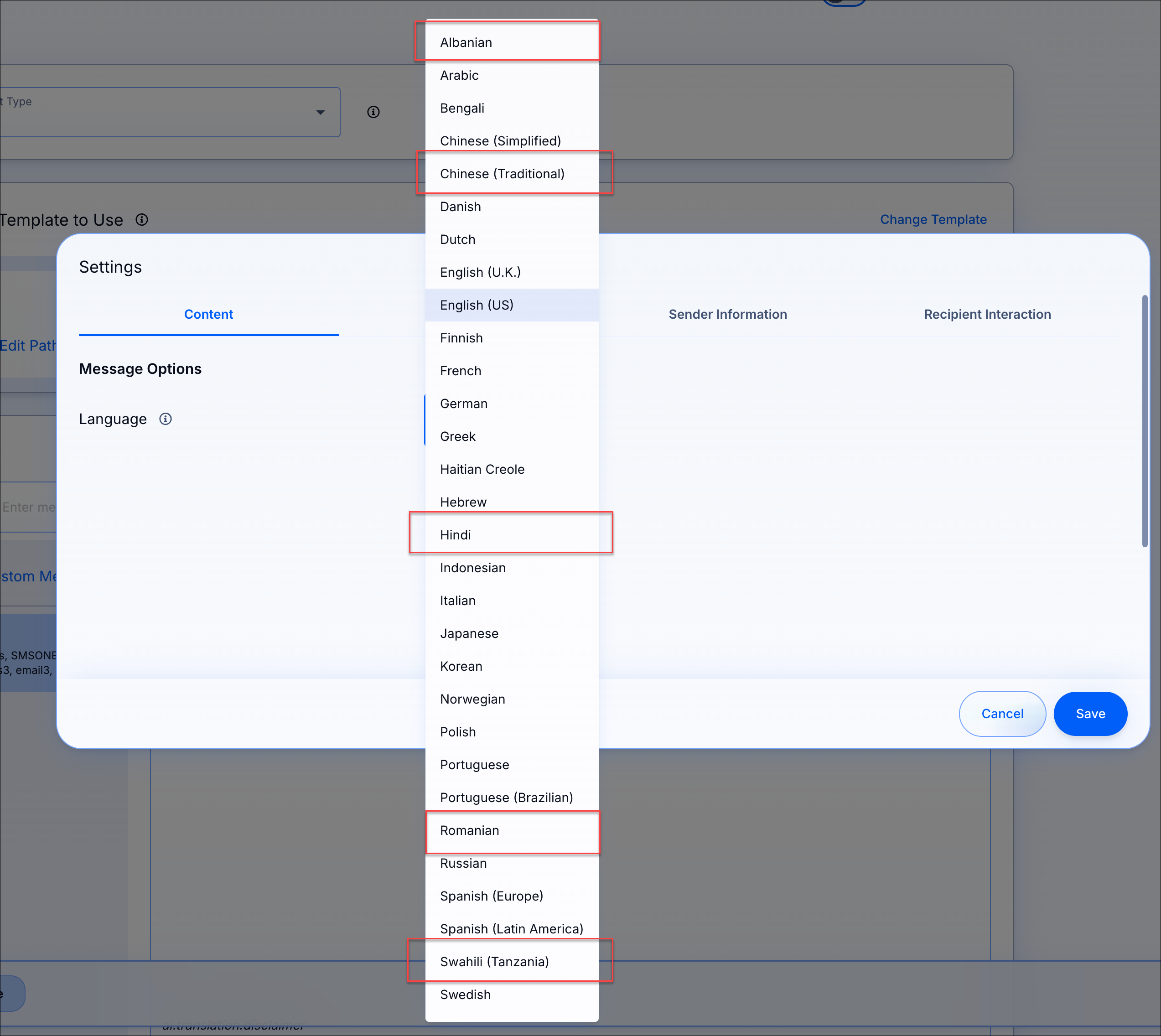Viewport: 1161px width, 1036px height.
Task: Pick Hindi in the language dropdown
Action: [x=455, y=535]
